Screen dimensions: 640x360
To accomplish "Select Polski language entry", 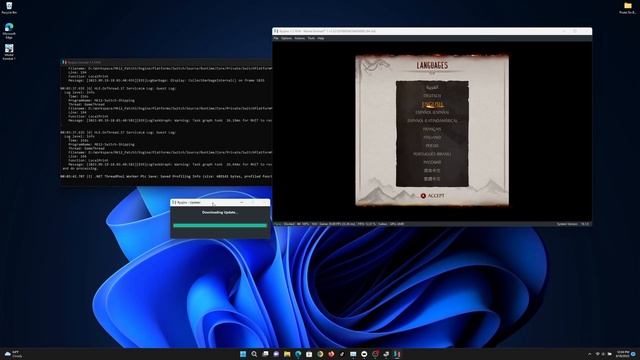I will 432,146.
